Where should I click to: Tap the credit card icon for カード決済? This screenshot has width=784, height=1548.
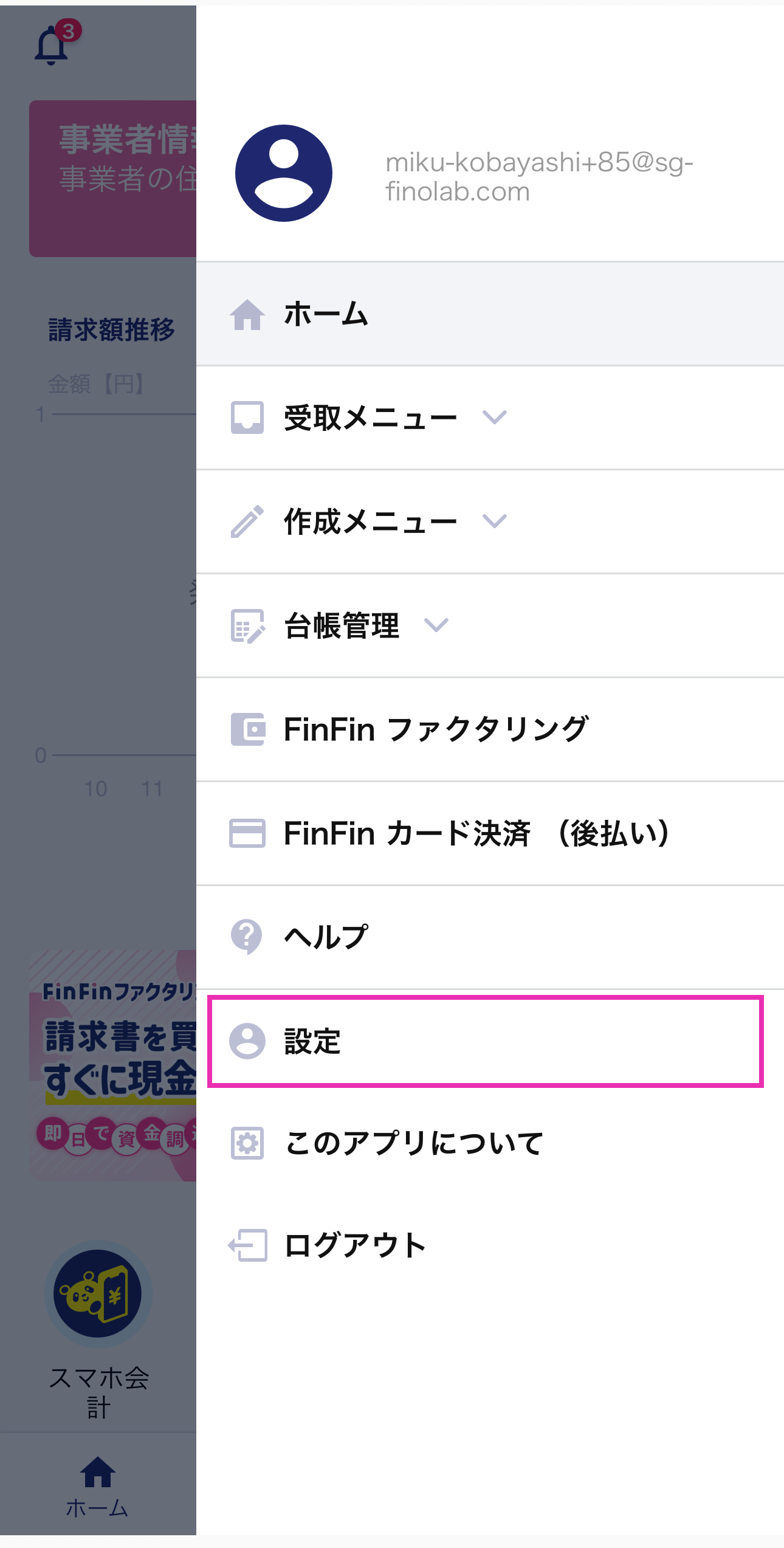[x=247, y=833]
